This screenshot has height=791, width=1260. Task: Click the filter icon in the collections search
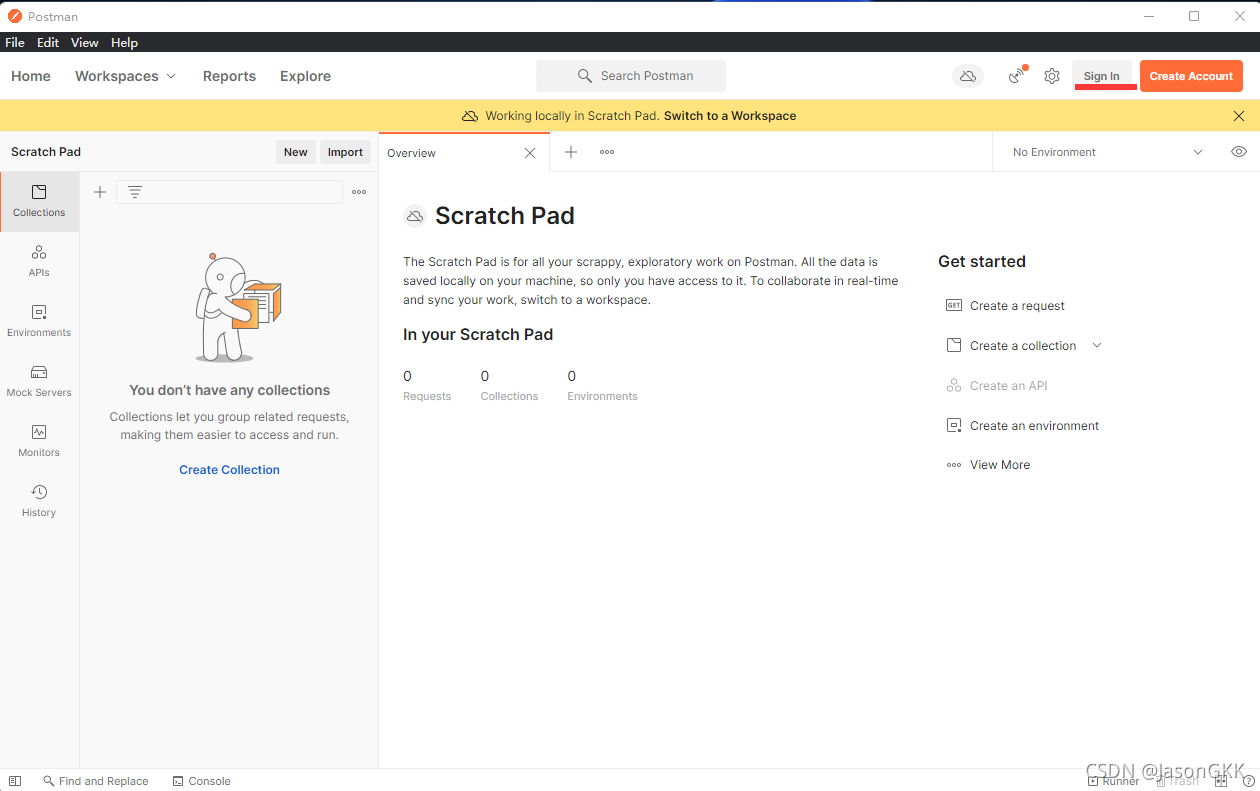pos(135,192)
